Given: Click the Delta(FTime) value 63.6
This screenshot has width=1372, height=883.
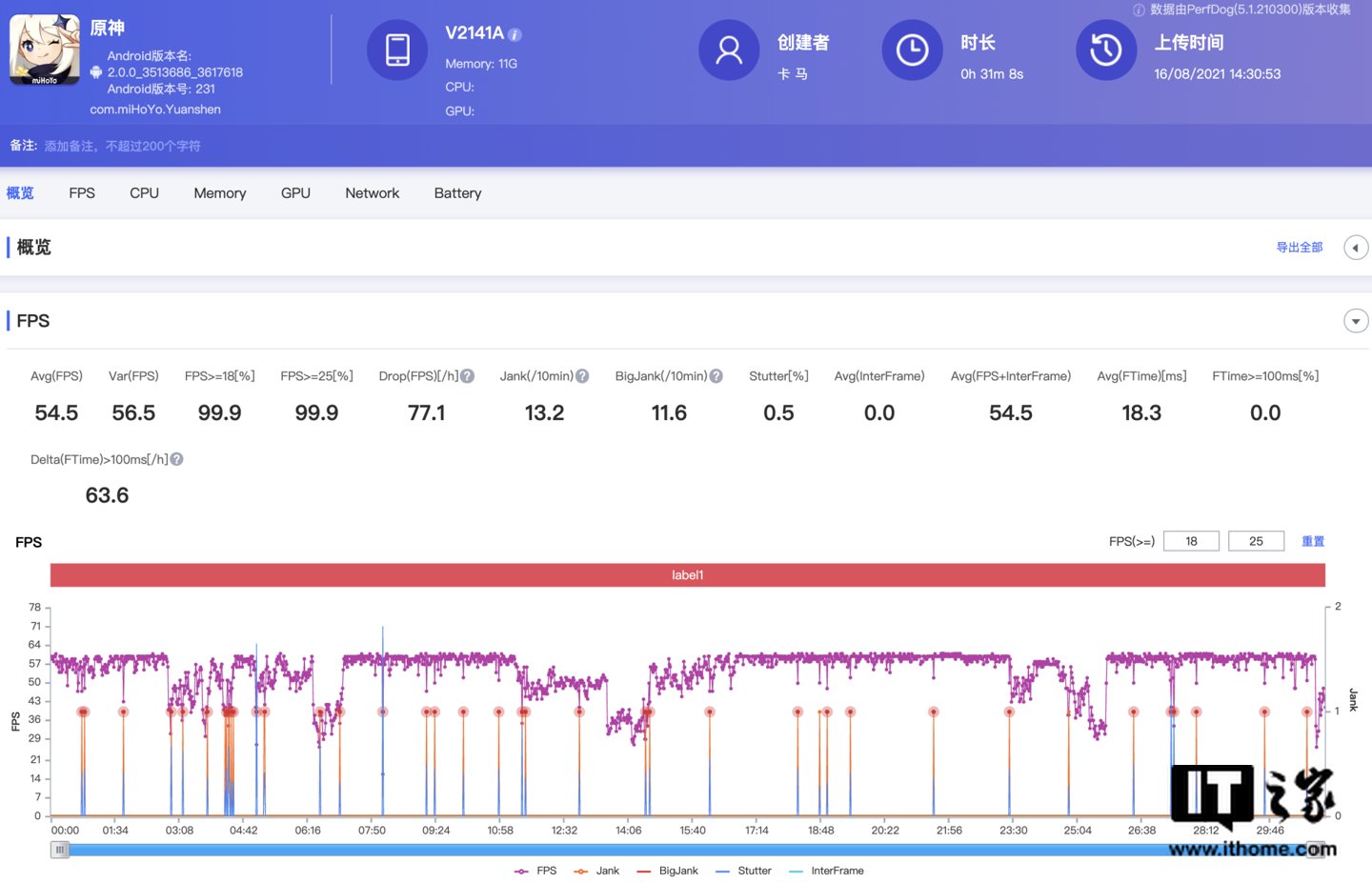Looking at the screenshot, I should click(107, 495).
